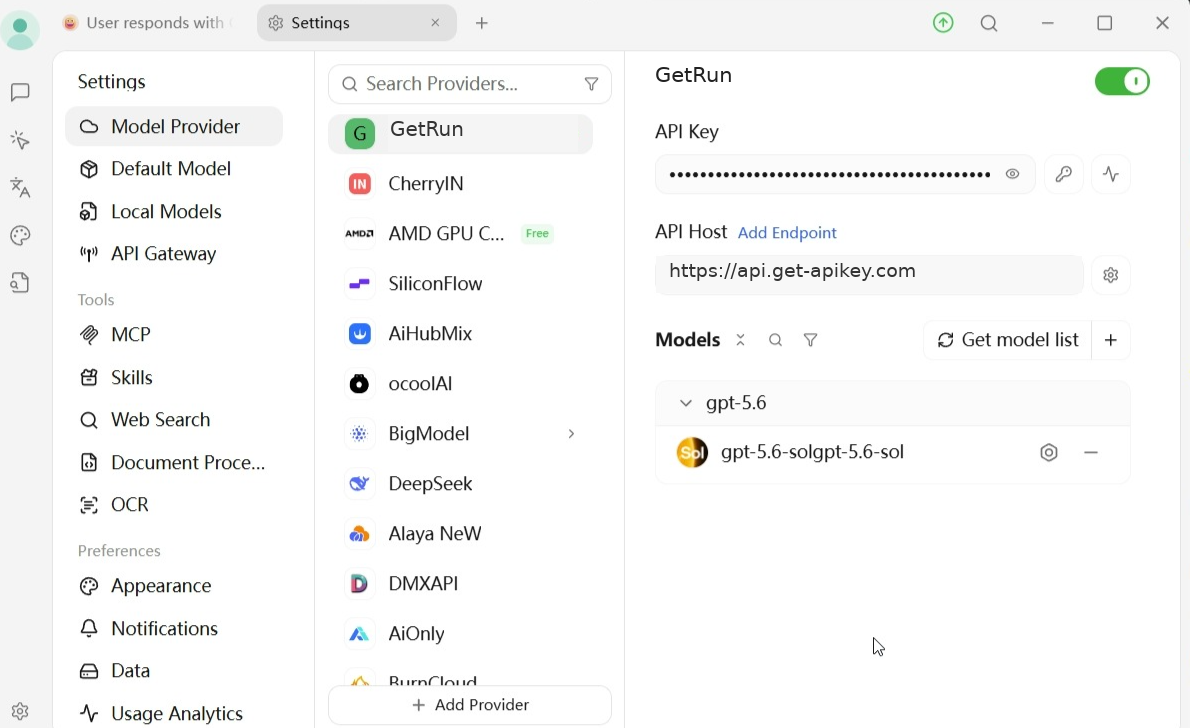The image size is (1190, 728).
Task: Click the Add Endpoint link
Action: pyautogui.click(x=787, y=233)
